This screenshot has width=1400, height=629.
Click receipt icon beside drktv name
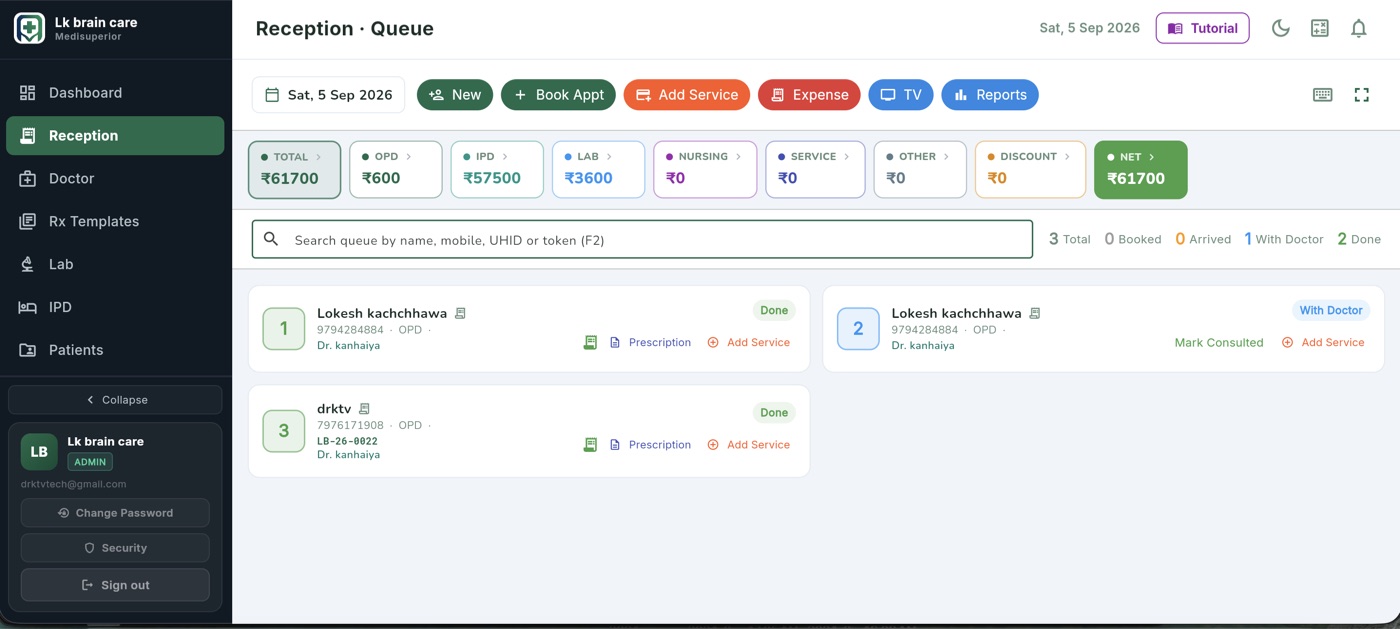[364, 409]
